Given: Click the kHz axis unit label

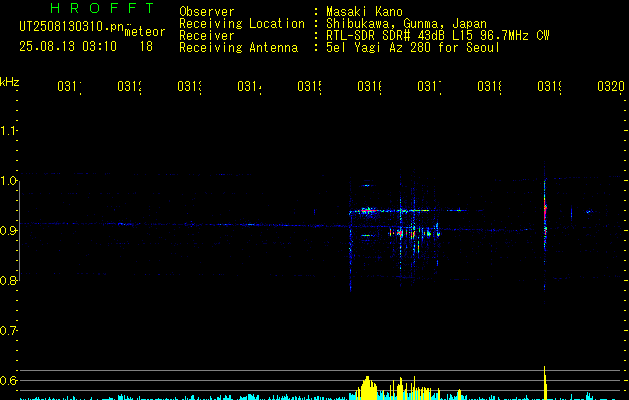Looking at the screenshot, I should click(x=9, y=82).
